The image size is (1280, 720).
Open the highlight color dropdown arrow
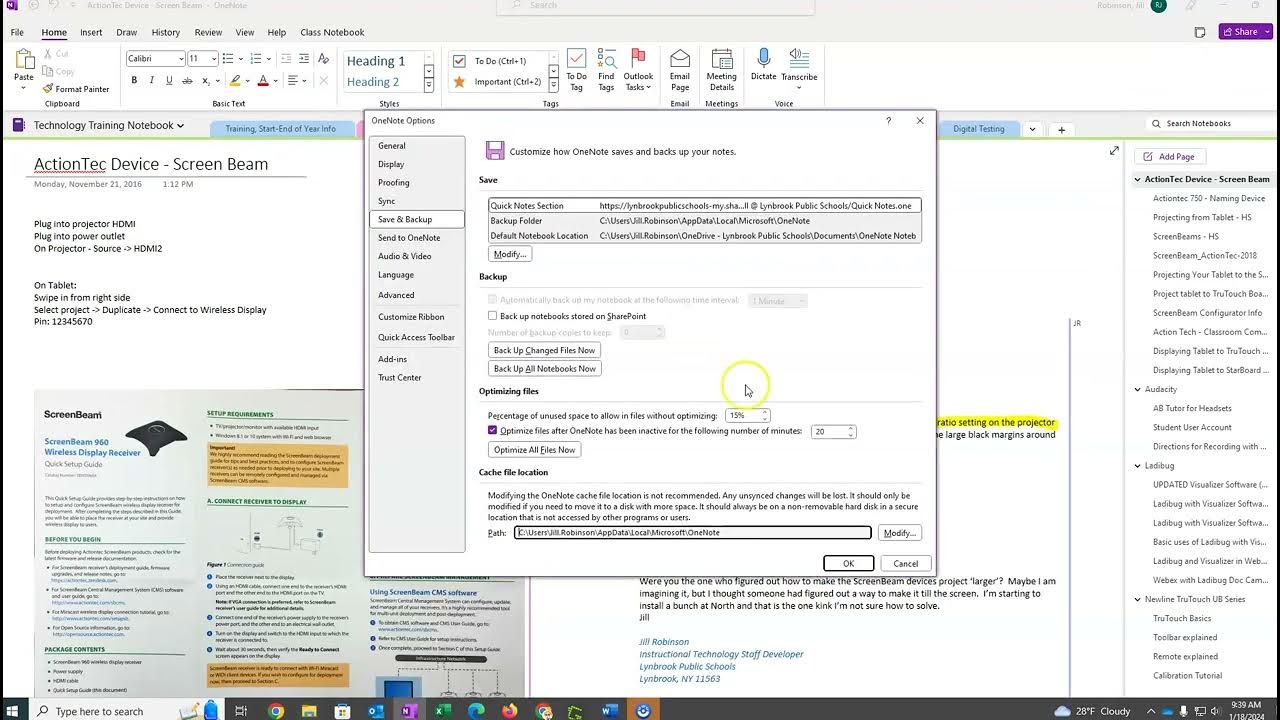[248, 80]
